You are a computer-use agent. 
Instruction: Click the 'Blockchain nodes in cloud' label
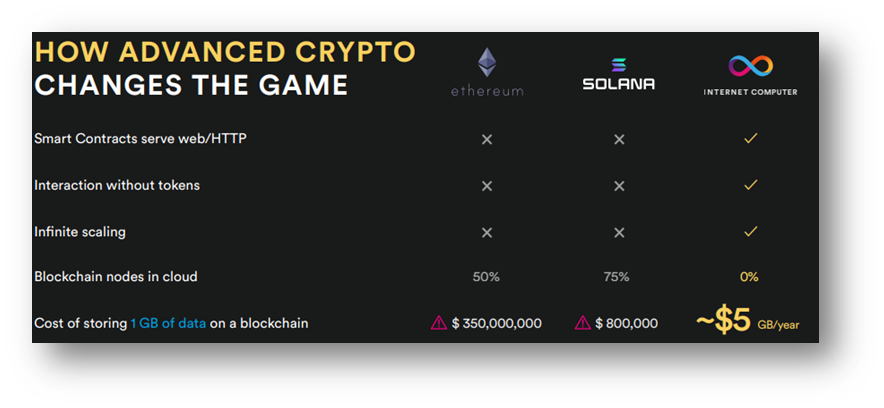coord(116,277)
